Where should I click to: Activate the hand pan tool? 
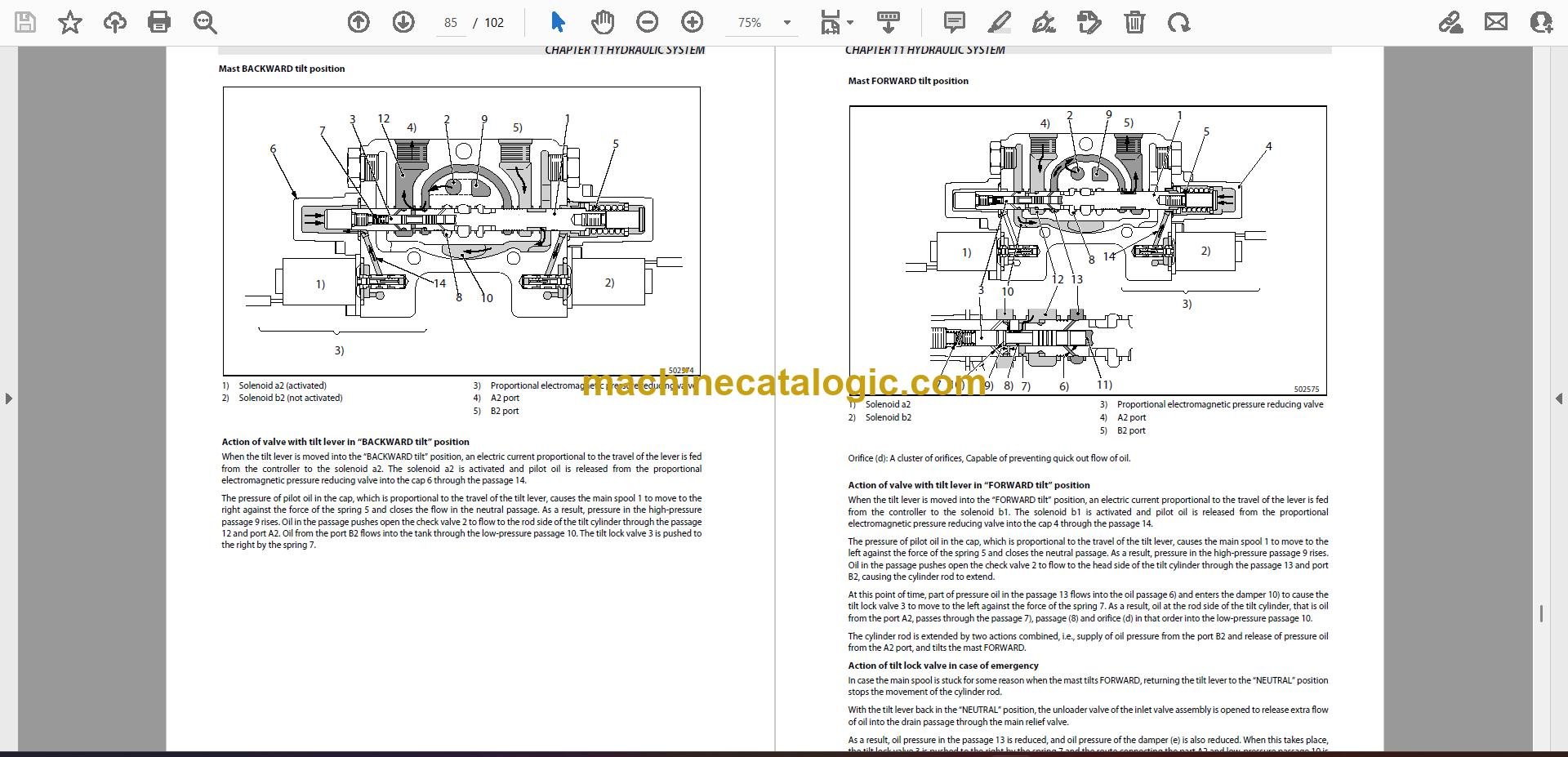click(603, 22)
